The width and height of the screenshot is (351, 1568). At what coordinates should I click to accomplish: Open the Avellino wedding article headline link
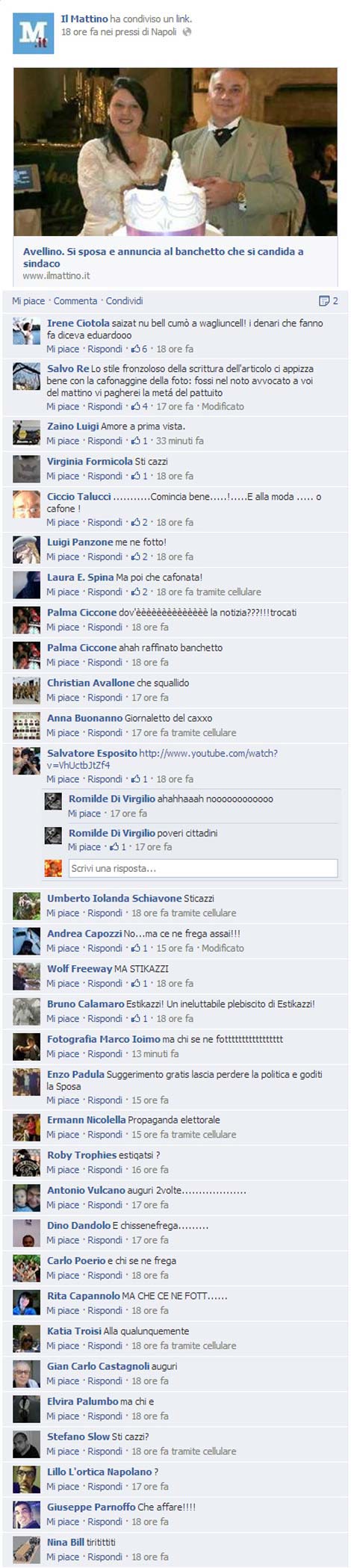(163, 258)
